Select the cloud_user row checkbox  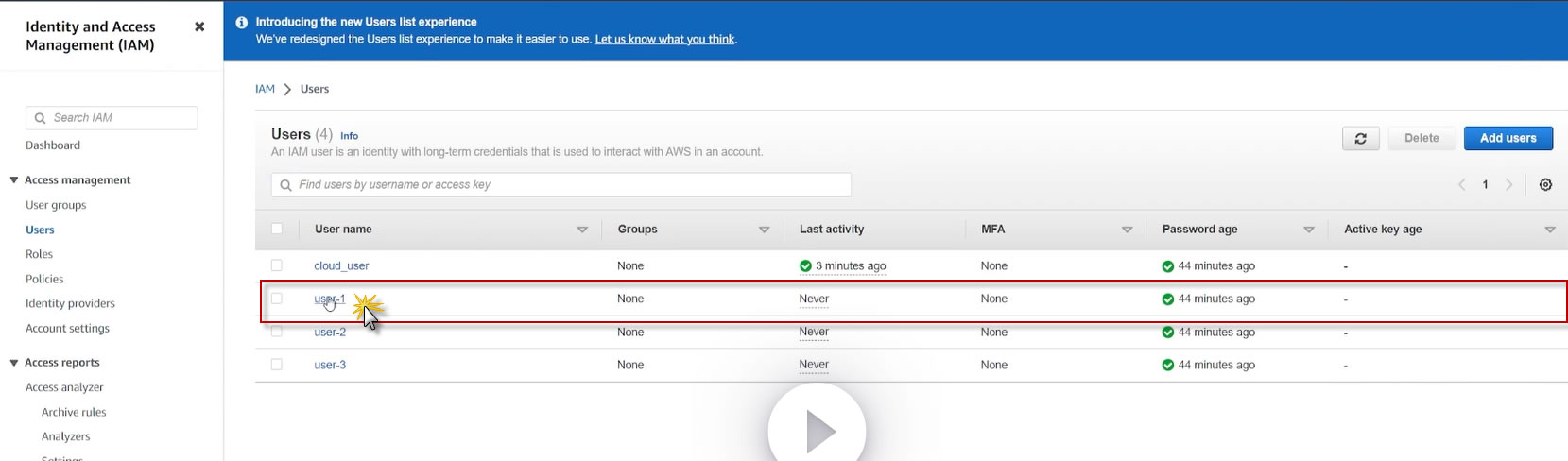[277, 265]
